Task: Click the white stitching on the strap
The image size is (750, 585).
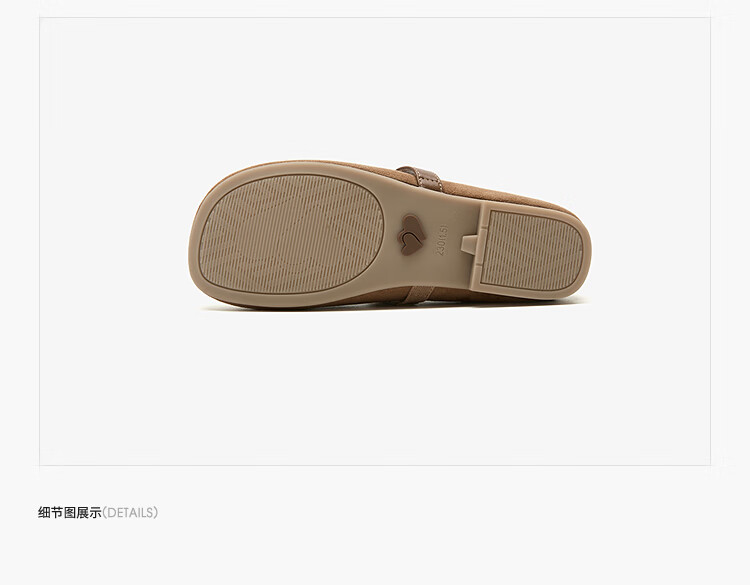Action: (x=420, y=177)
